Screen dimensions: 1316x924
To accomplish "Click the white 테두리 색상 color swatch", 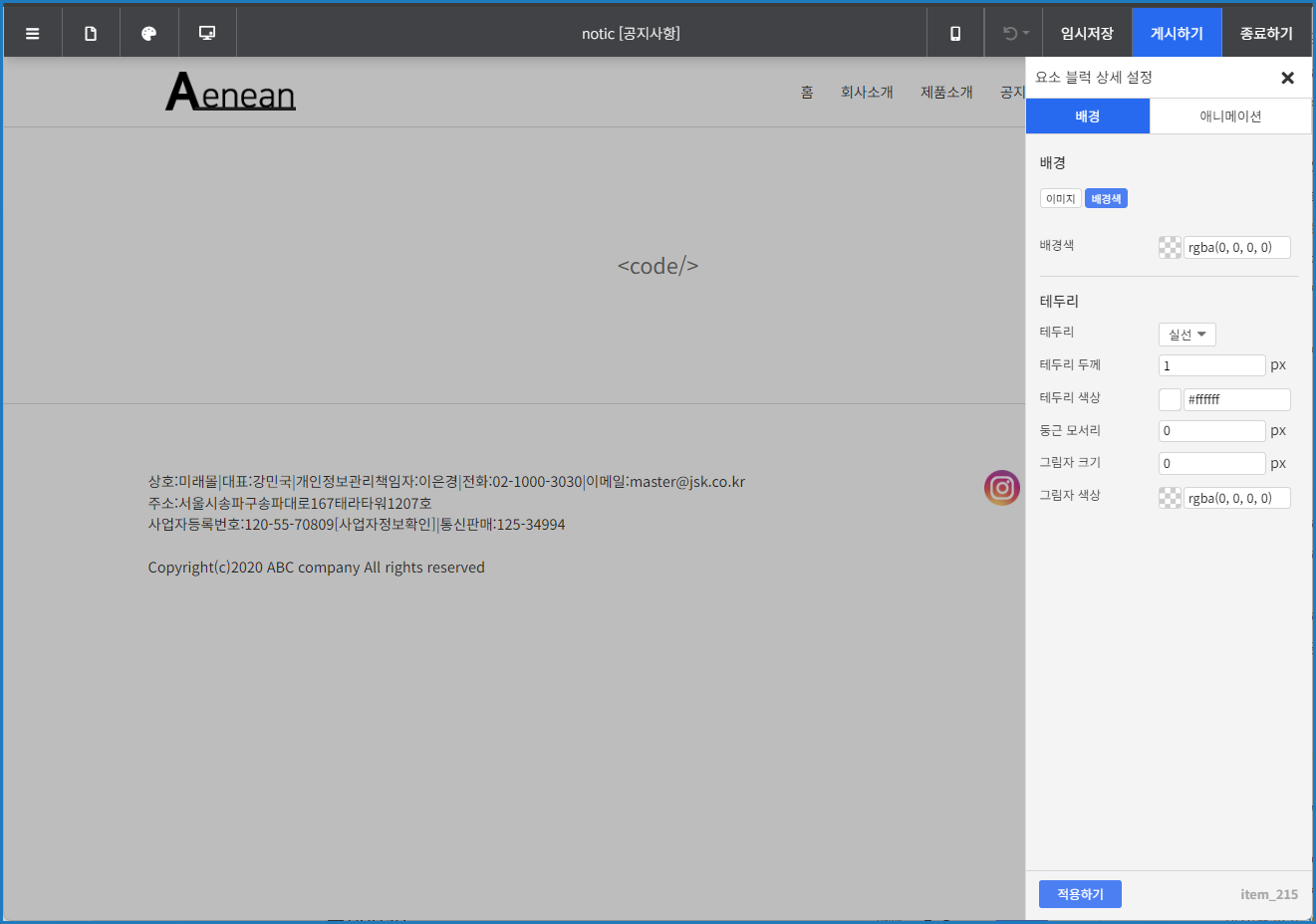I will coord(1169,398).
